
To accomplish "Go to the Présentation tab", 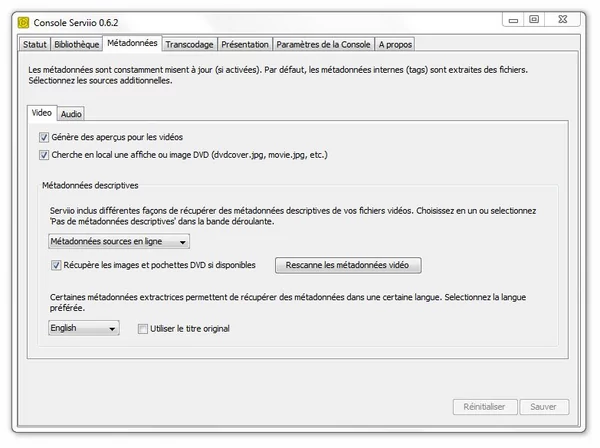I will (x=245, y=44).
